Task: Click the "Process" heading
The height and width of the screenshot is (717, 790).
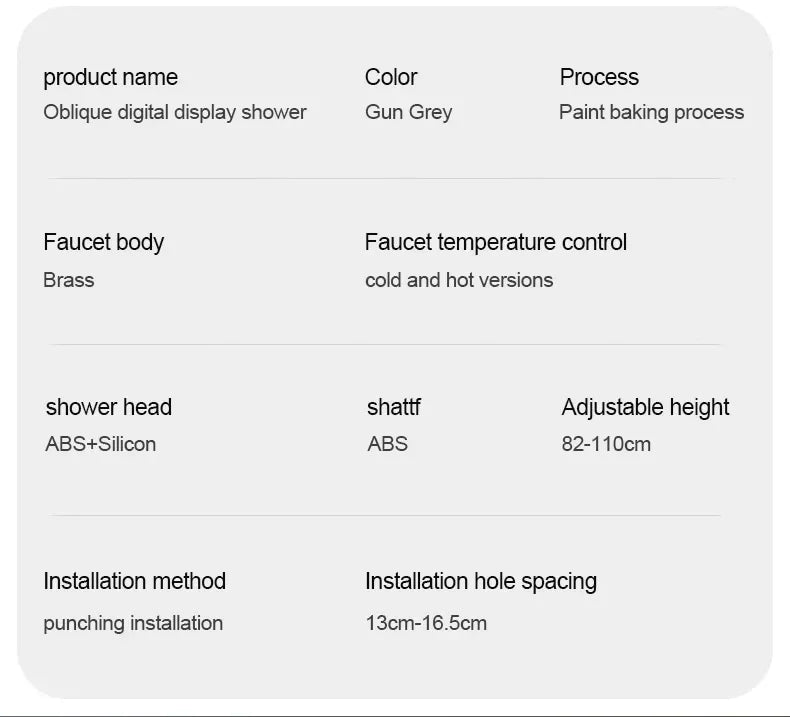Action: (x=599, y=77)
